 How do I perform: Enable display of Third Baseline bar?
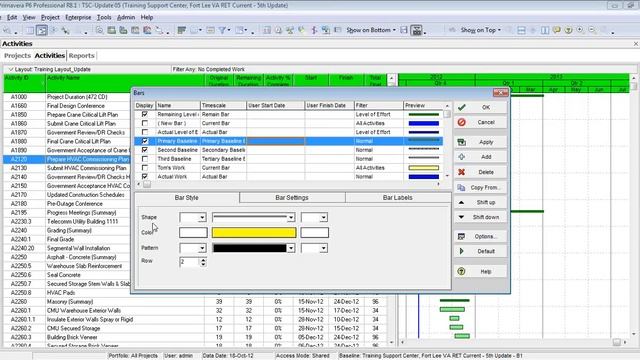[x=144, y=159]
